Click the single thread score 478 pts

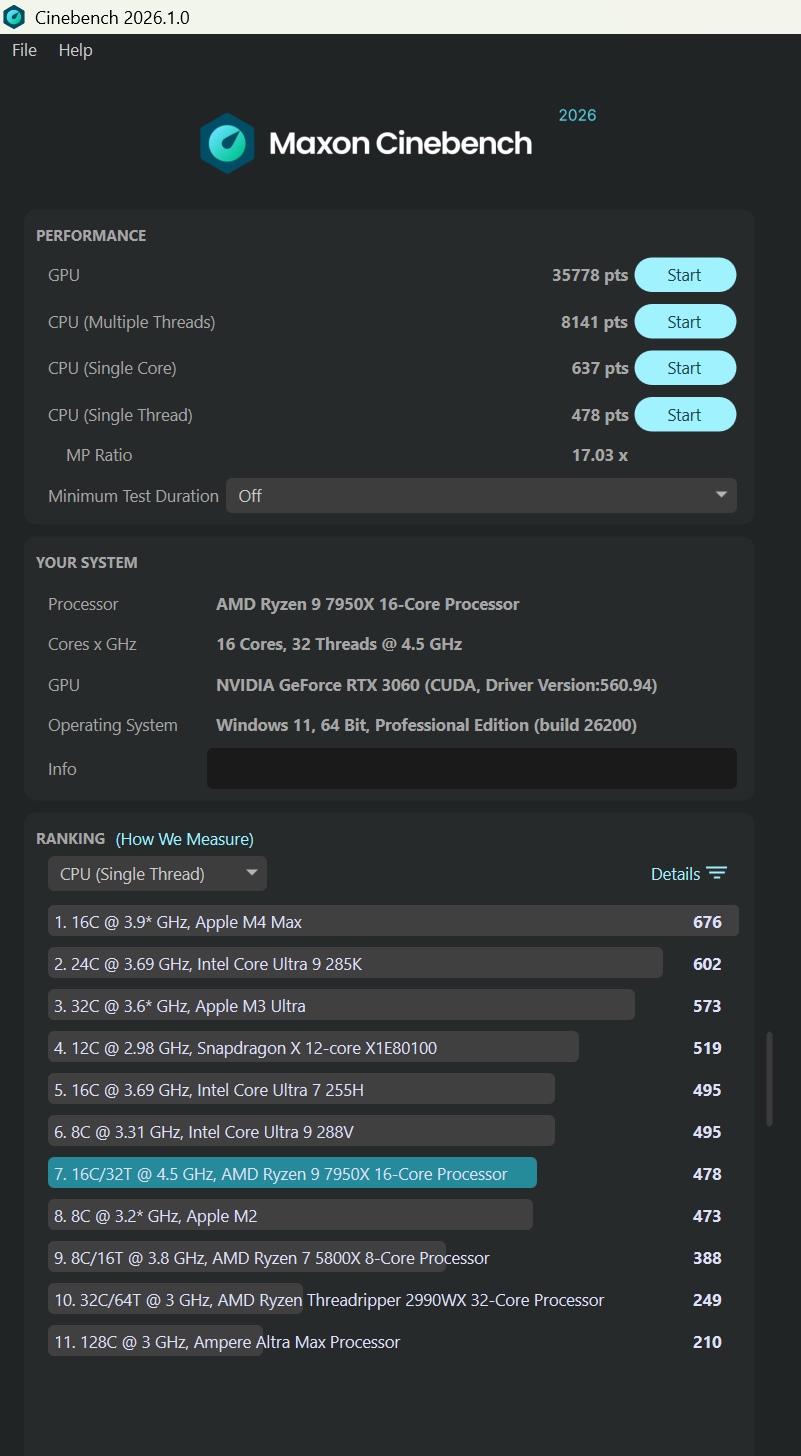[600, 415]
